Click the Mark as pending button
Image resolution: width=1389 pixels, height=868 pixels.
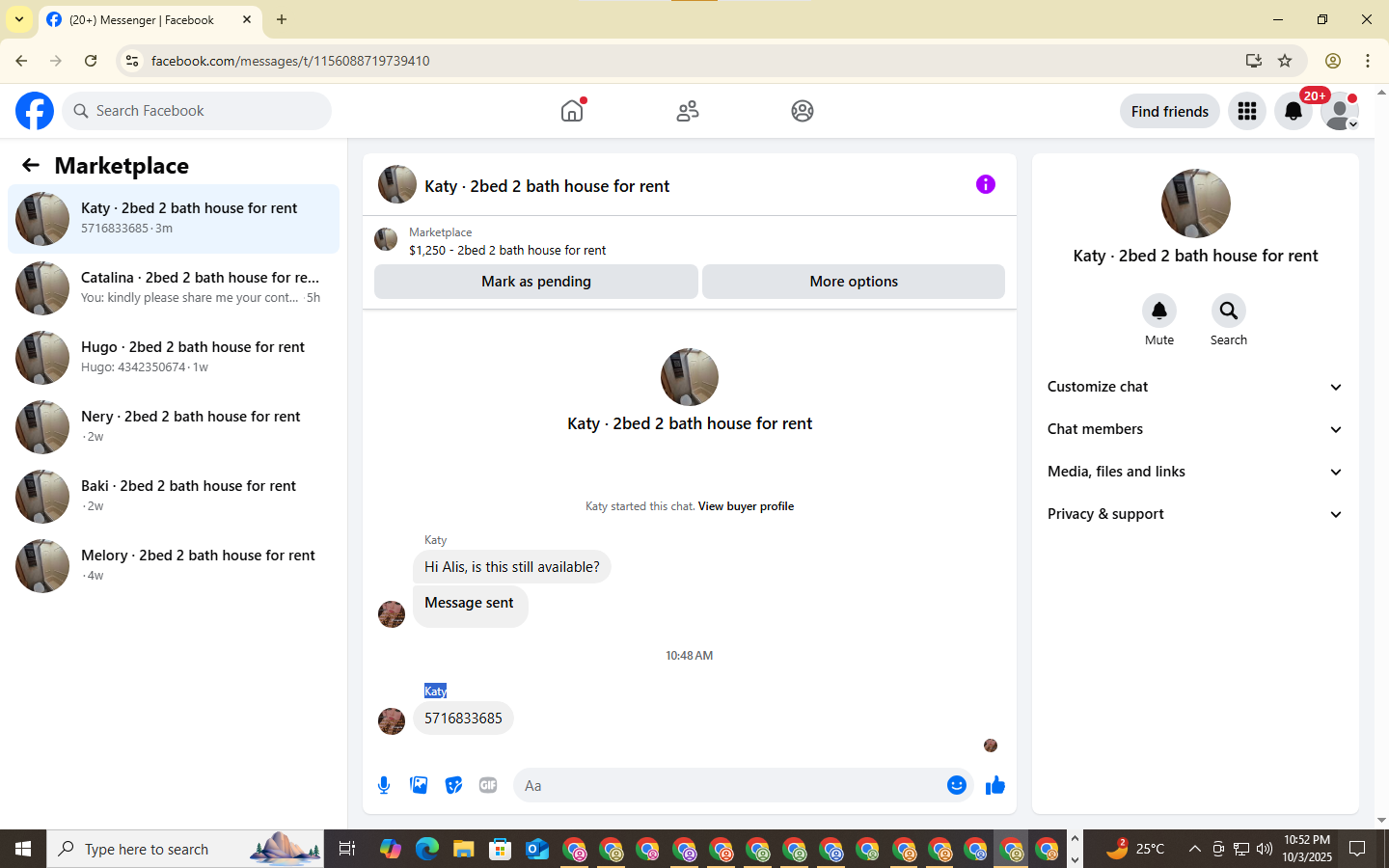(x=536, y=282)
